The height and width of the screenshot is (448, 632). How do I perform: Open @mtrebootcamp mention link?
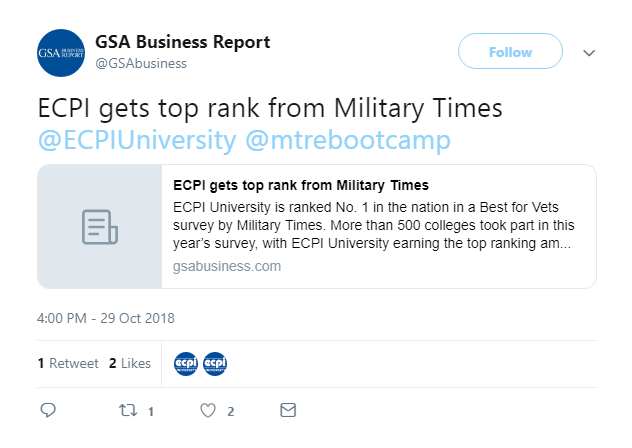[x=348, y=140]
